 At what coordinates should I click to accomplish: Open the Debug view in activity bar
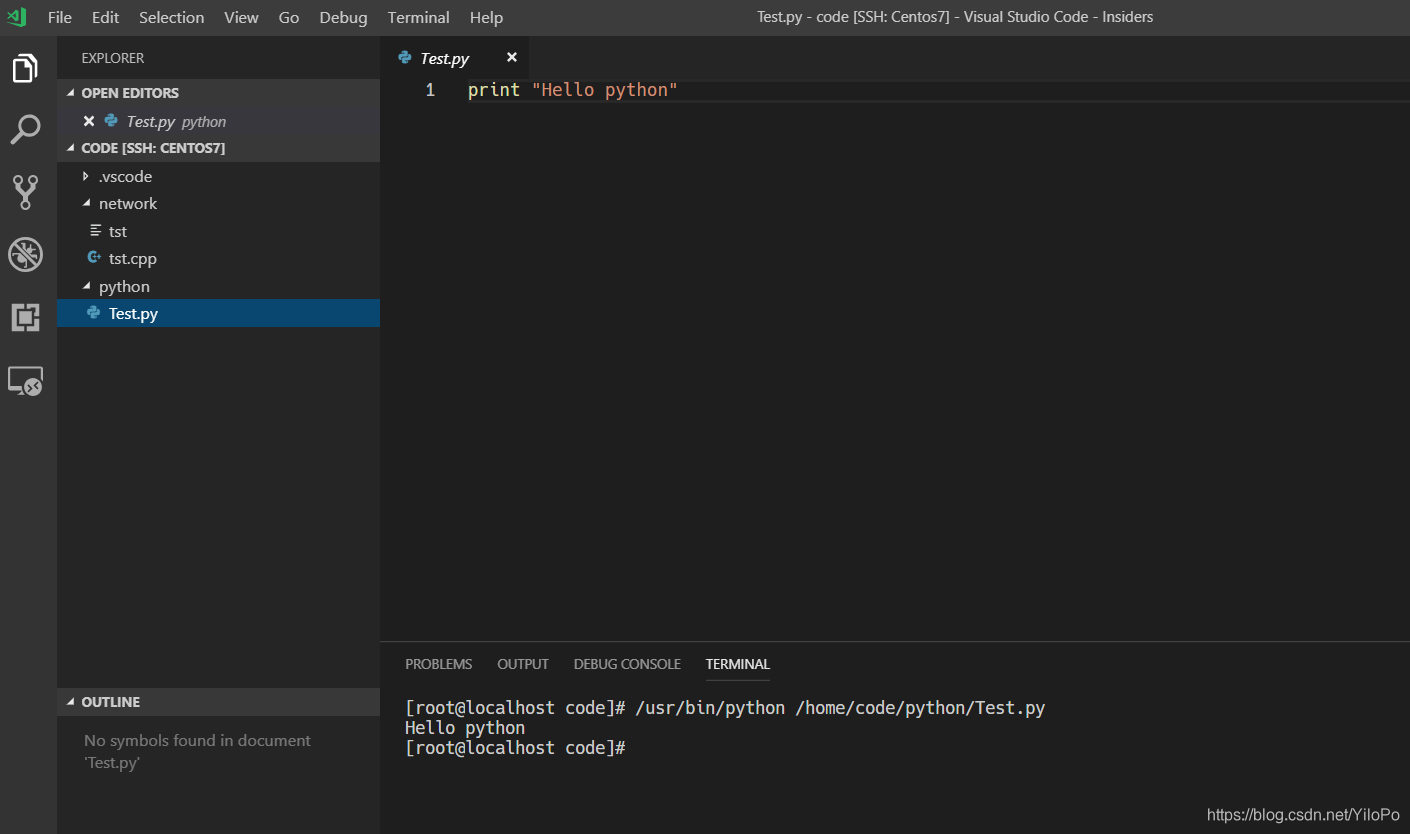26,255
